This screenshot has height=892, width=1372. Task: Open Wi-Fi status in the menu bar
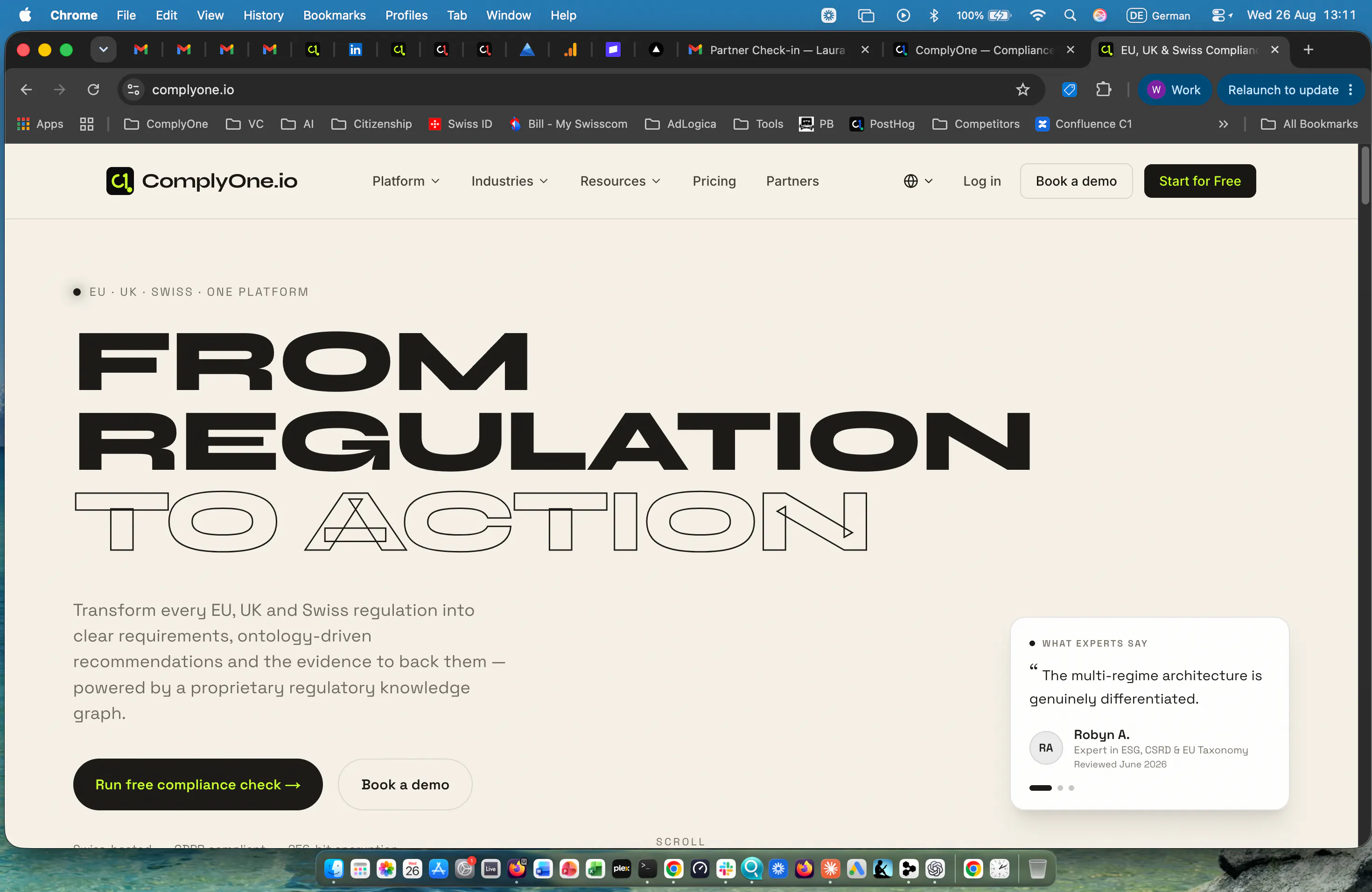(1037, 15)
